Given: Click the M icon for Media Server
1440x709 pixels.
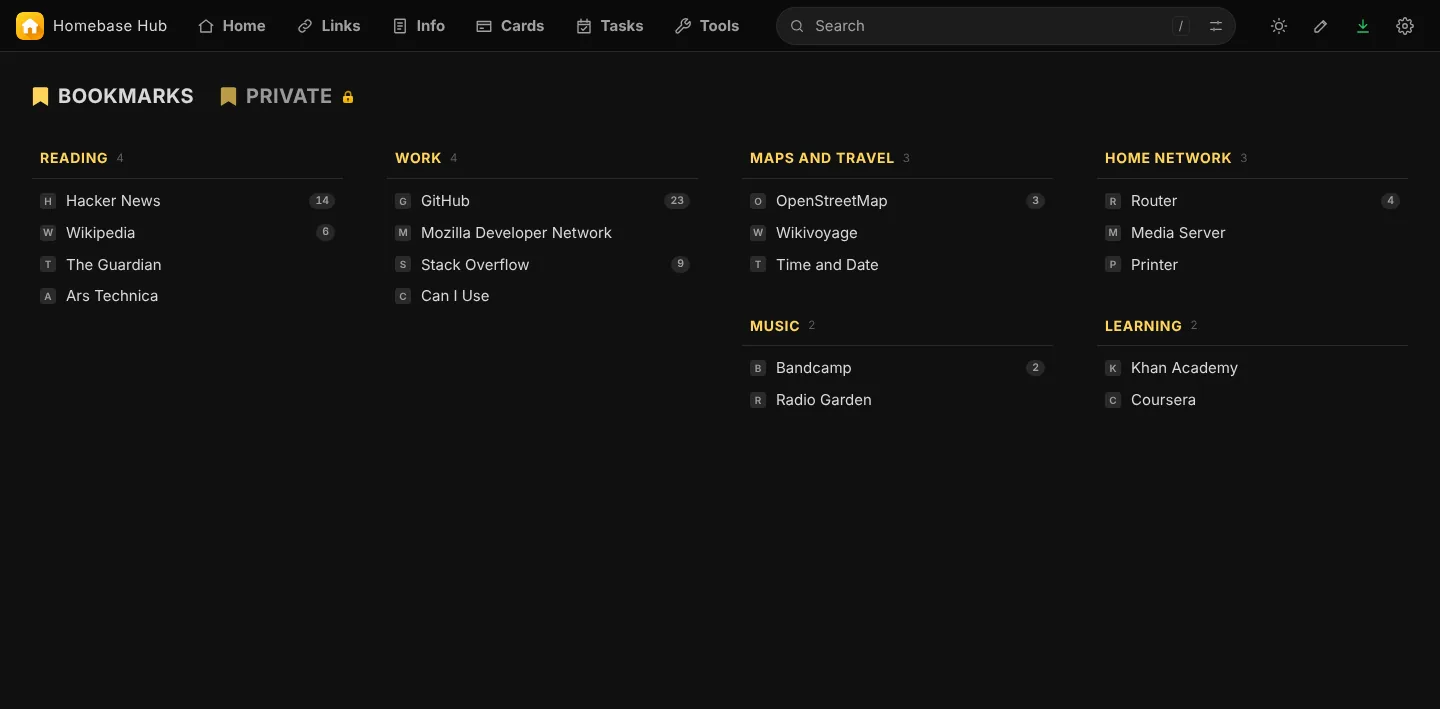Looking at the screenshot, I should [x=1113, y=233].
